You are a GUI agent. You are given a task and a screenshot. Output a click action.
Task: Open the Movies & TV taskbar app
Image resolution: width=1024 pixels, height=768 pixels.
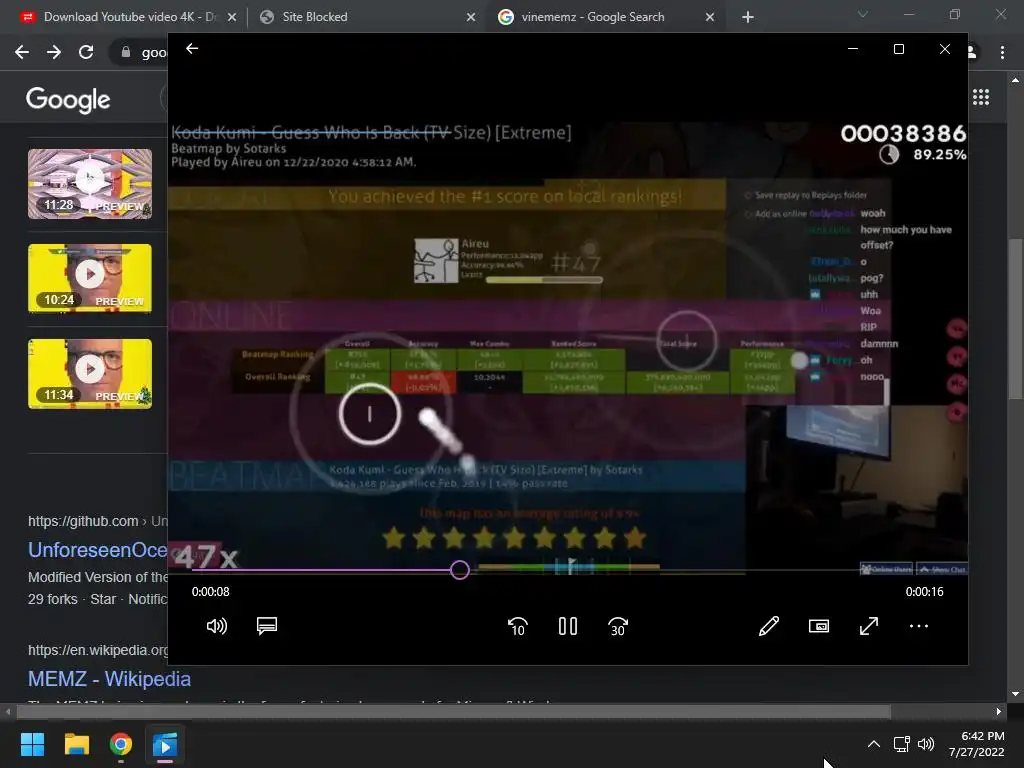pyautogui.click(x=165, y=744)
